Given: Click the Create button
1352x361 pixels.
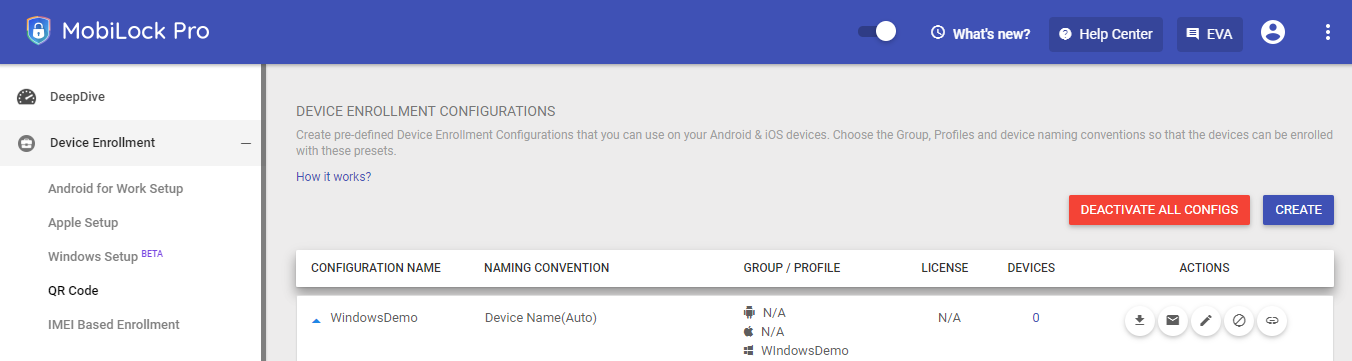Looking at the screenshot, I should [x=1298, y=210].
